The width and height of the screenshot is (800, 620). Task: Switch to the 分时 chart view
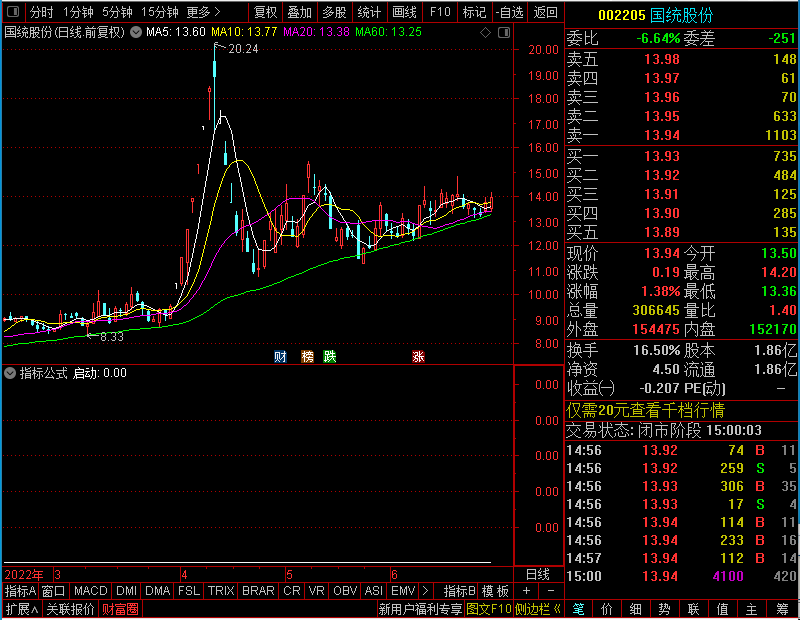[41, 12]
